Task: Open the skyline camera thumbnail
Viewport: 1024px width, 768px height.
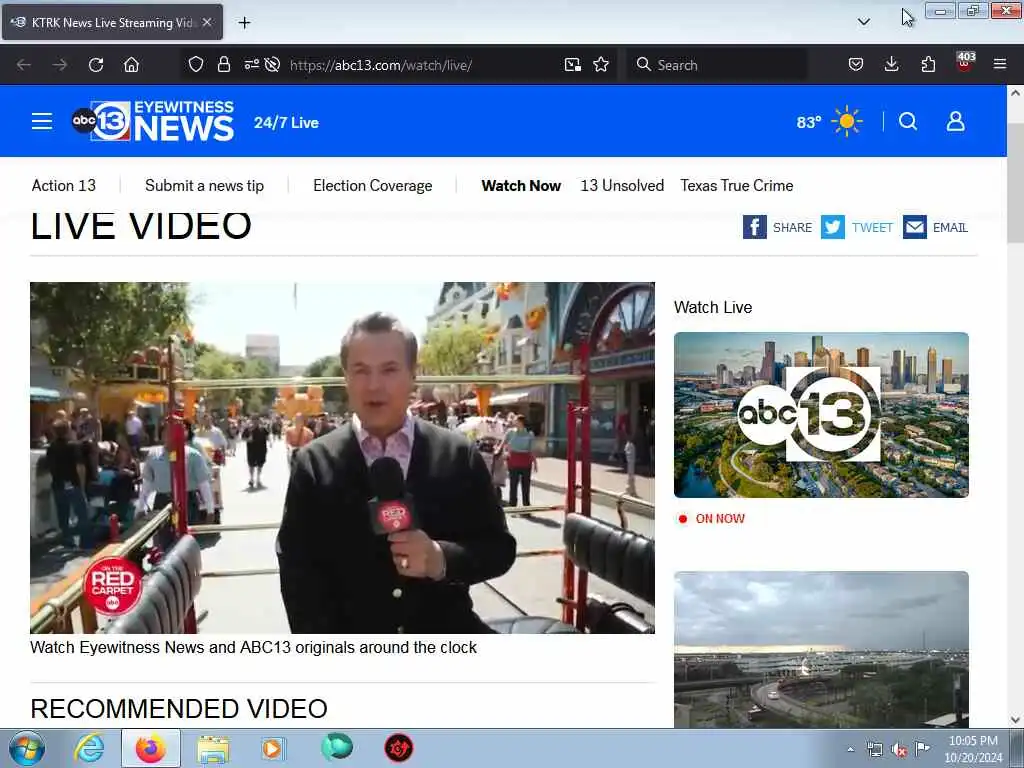Action: (x=822, y=650)
